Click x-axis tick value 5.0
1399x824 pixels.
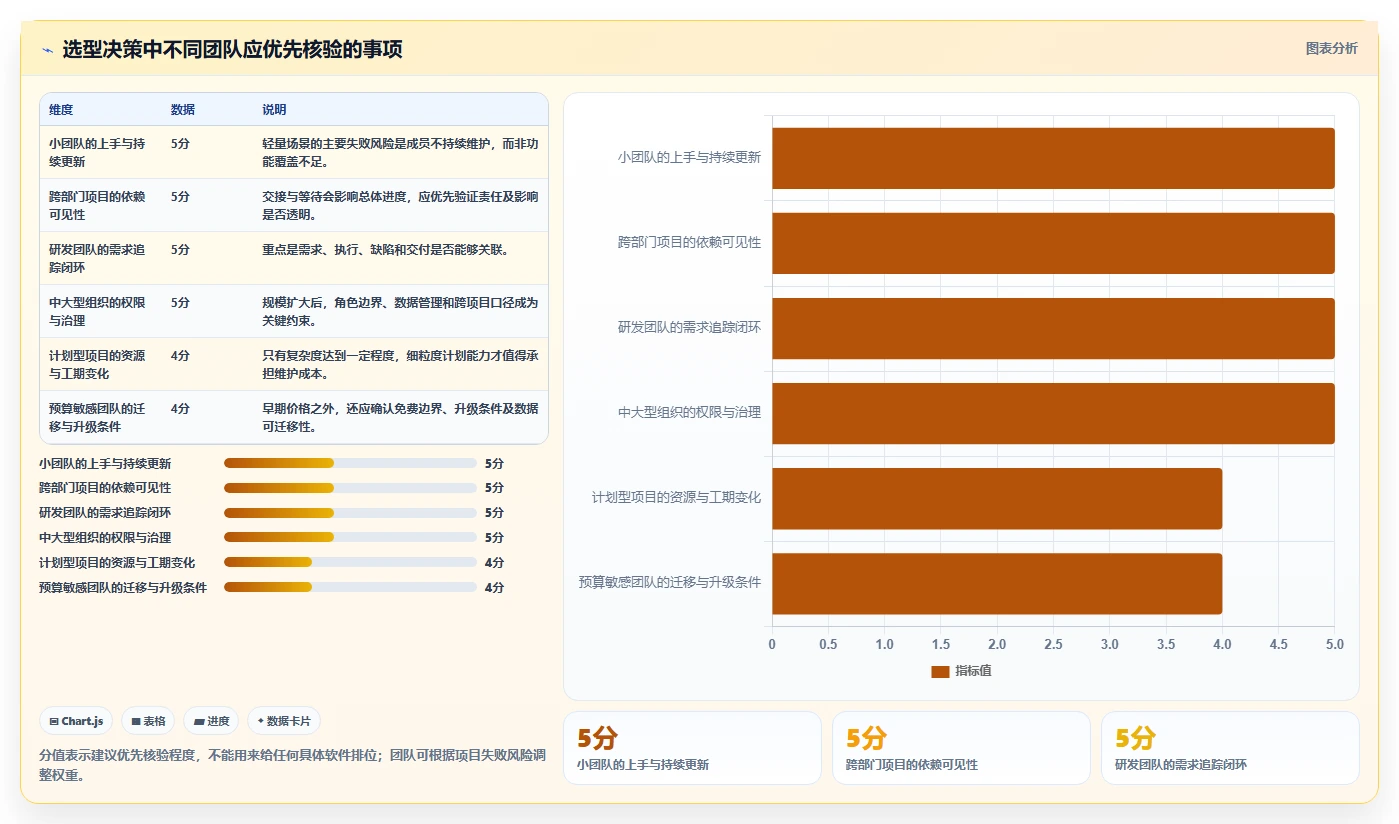(1334, 644)
